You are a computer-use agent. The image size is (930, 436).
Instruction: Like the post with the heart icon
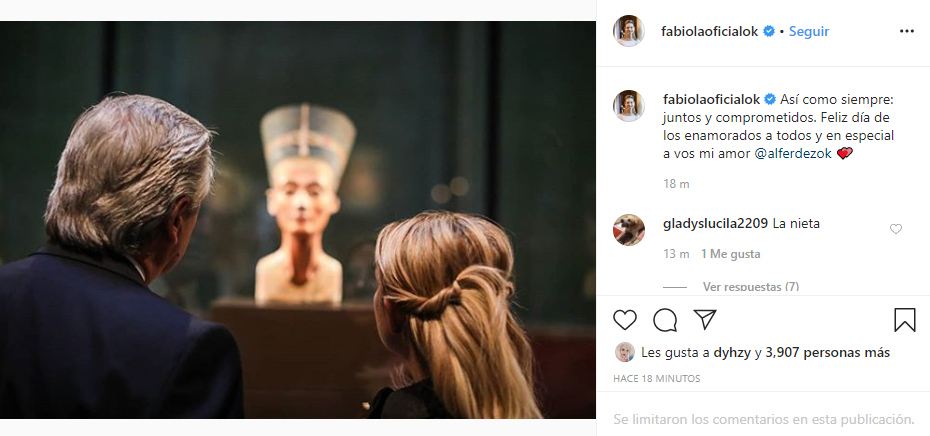click(x=625, y=320)
